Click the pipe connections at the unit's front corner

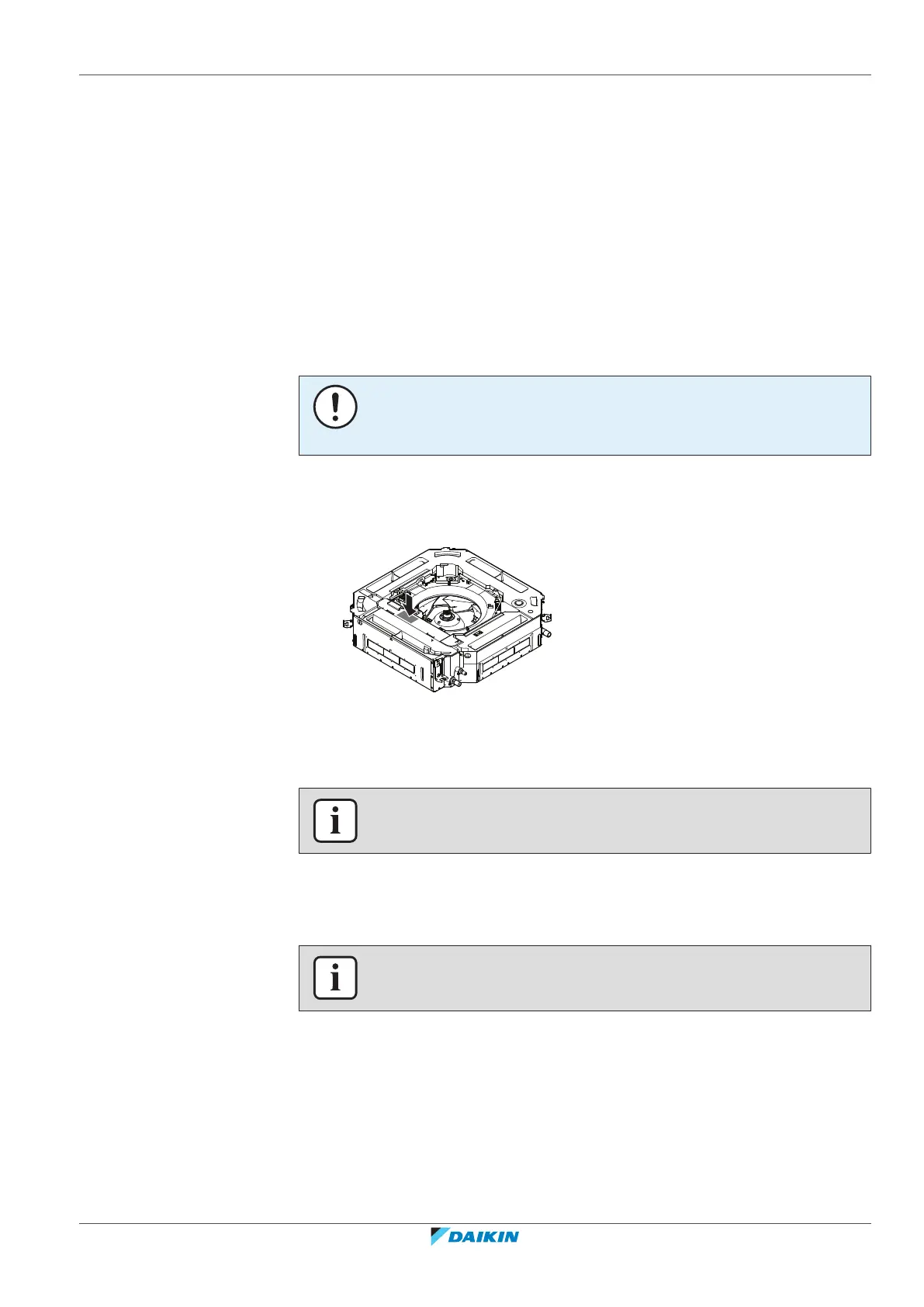click(457, 677)
